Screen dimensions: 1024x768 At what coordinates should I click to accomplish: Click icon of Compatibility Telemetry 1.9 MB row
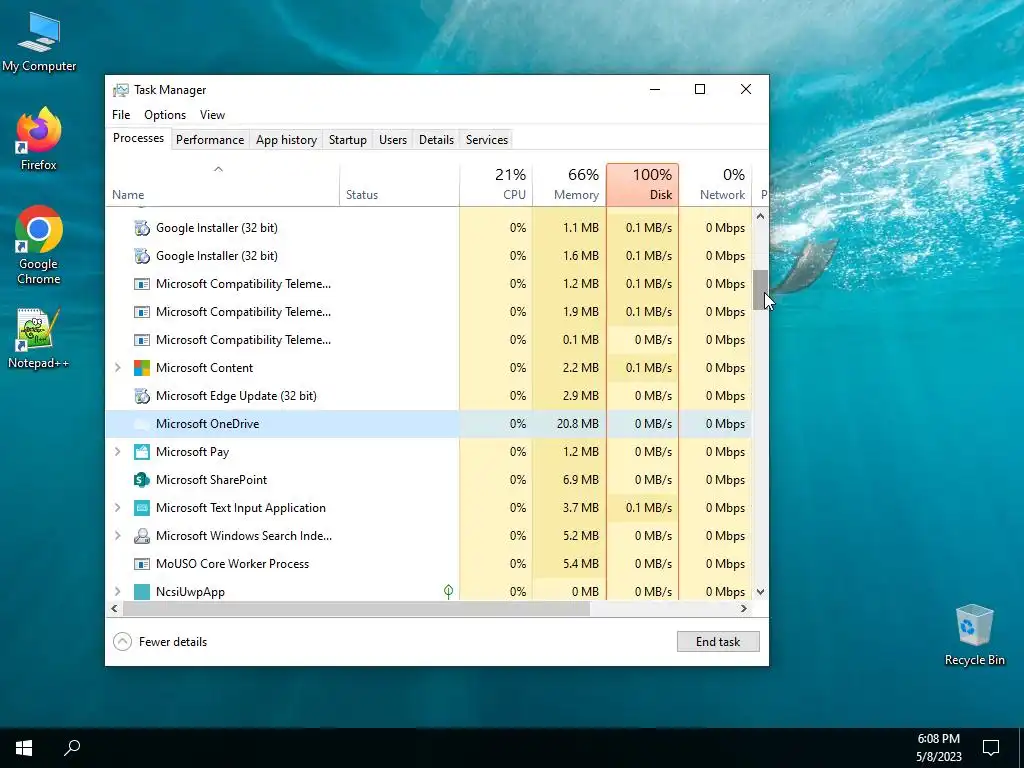[x=142, y=312]
